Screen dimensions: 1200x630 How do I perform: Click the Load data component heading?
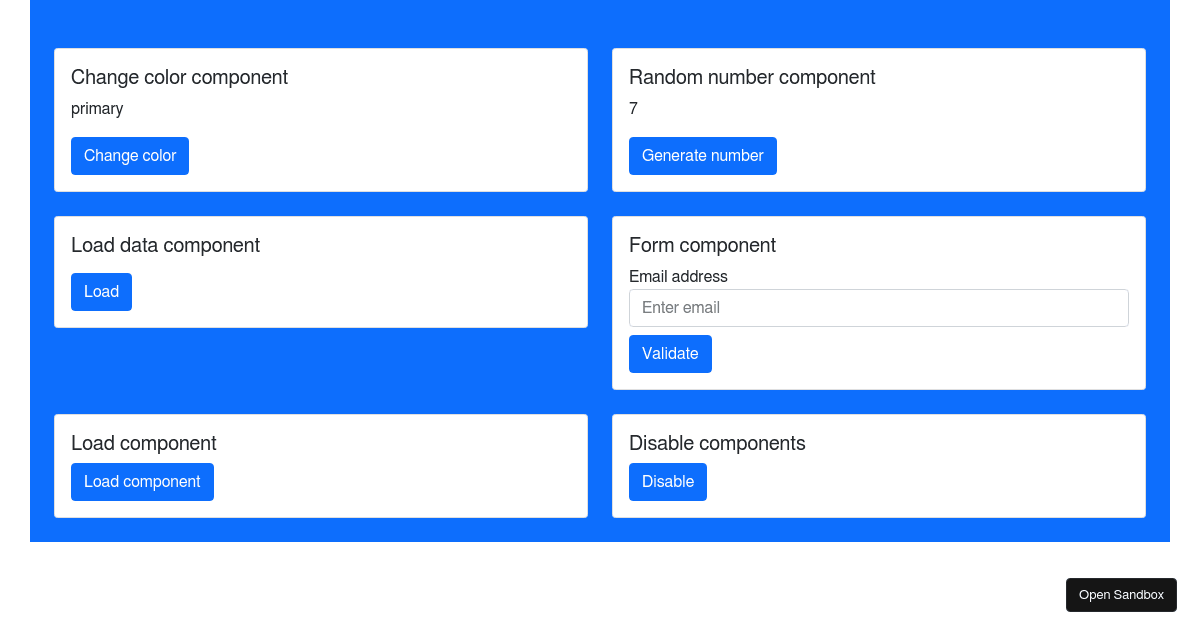tap(165, 245)
